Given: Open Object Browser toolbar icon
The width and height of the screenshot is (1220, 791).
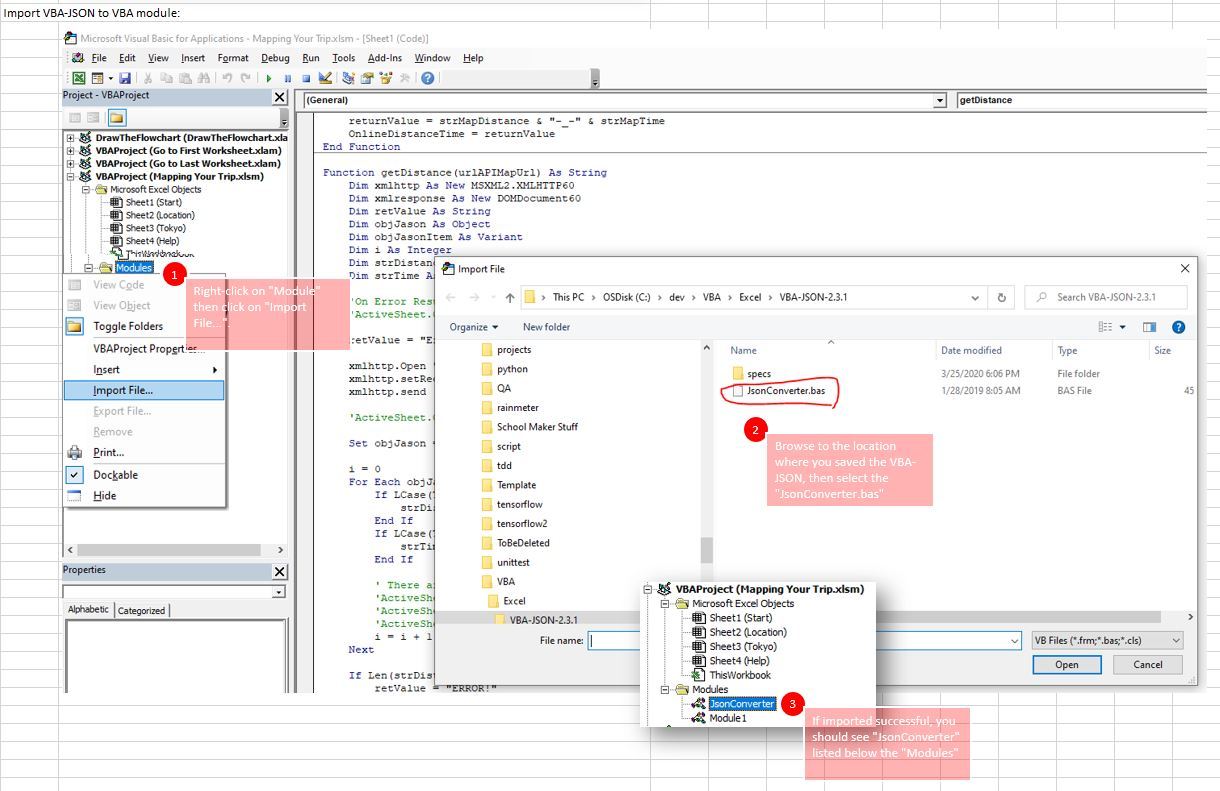Looking at the screenshot, I should click(x=386, y=78).
